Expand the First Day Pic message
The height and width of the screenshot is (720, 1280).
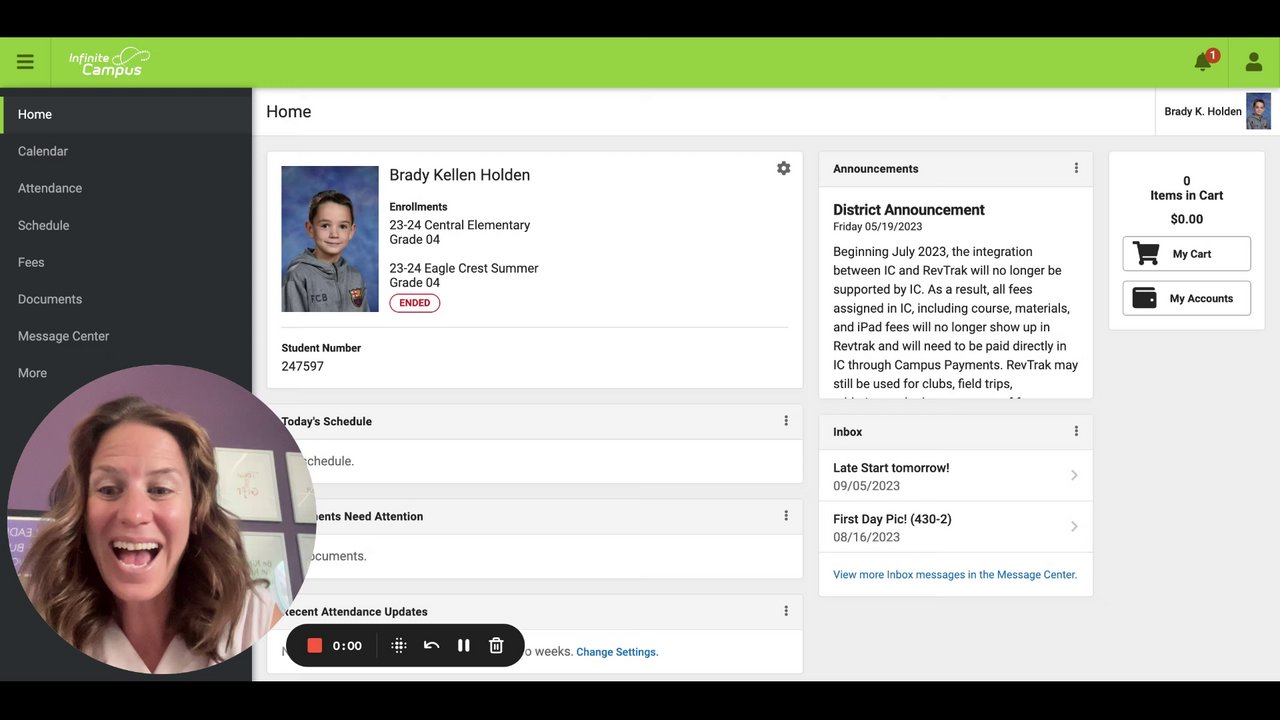click(x=955, y=527)
